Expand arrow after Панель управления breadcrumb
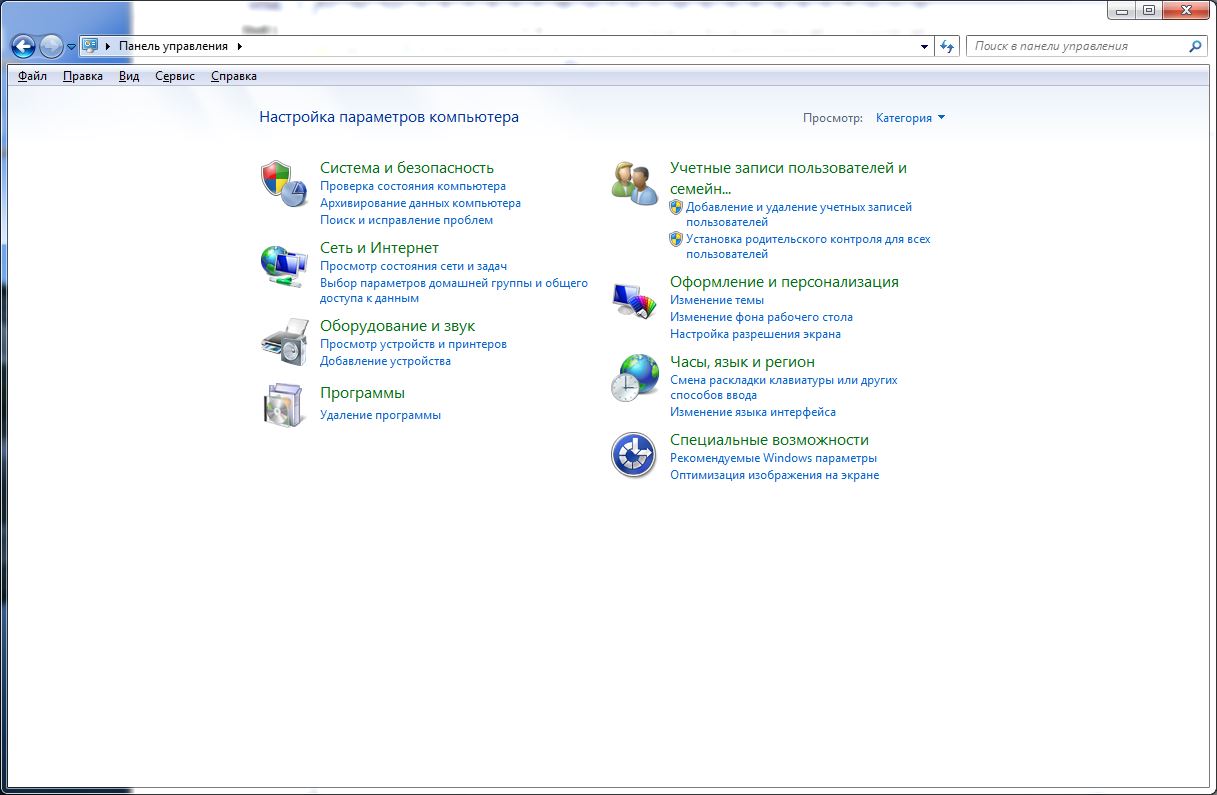 (240, 46)
